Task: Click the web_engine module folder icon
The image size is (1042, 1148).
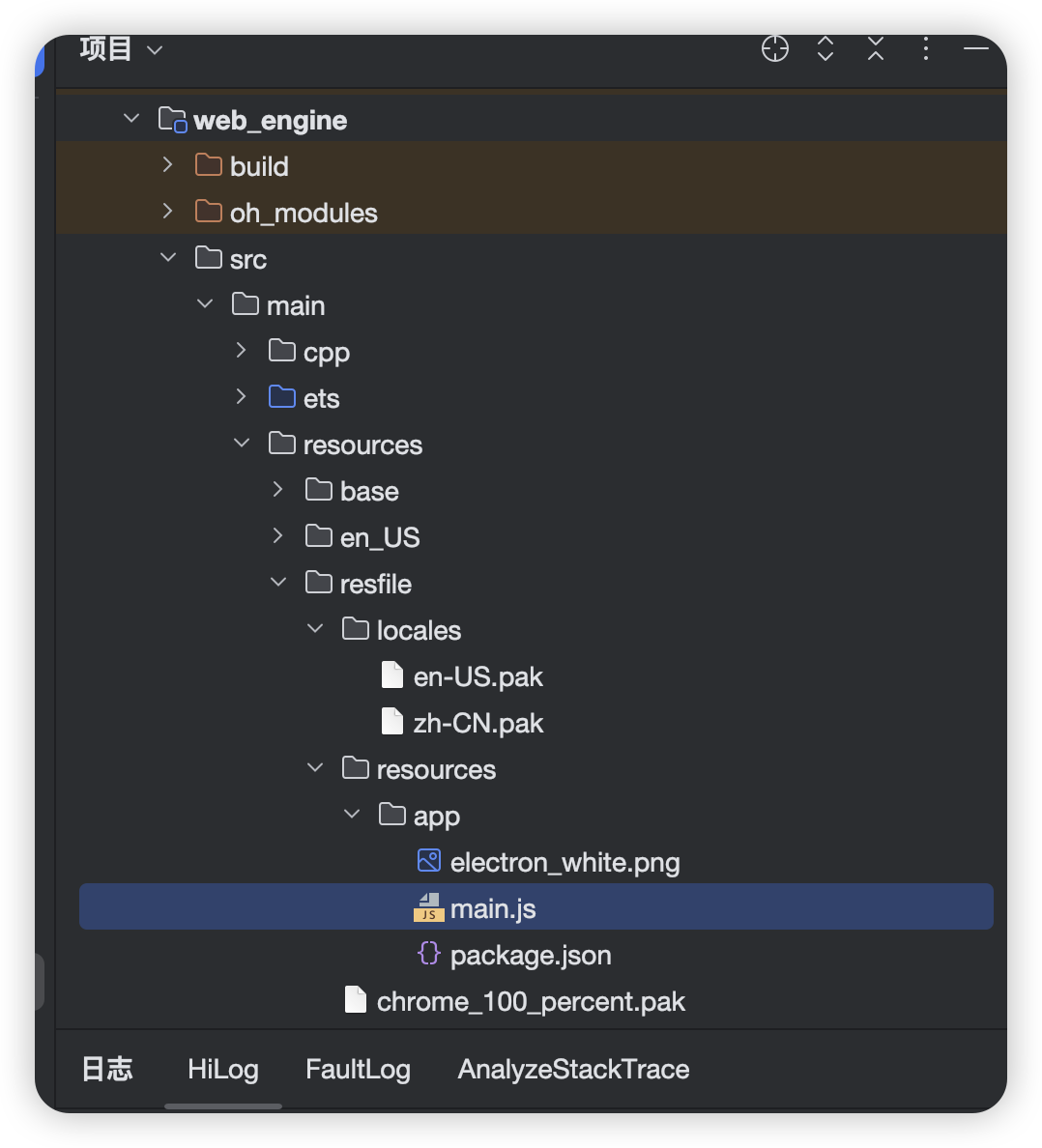Action: [172, 120]
